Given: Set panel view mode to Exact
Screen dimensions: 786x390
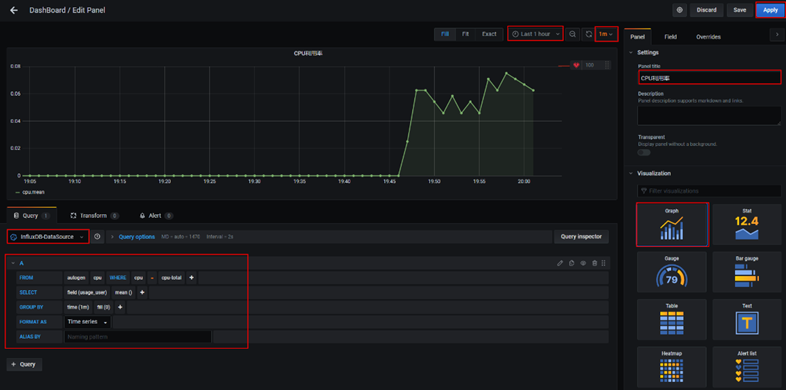Looking at the screenshot, I should pyautogui.click(x=489, y=34).
